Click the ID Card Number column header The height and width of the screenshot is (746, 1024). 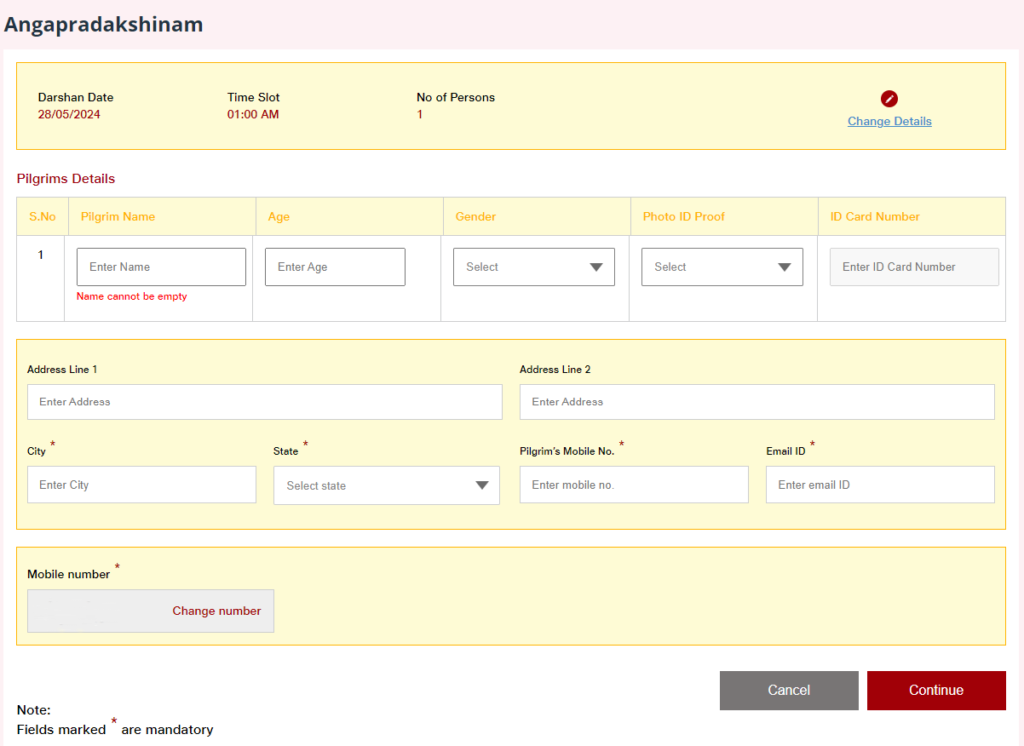[874, 216]
